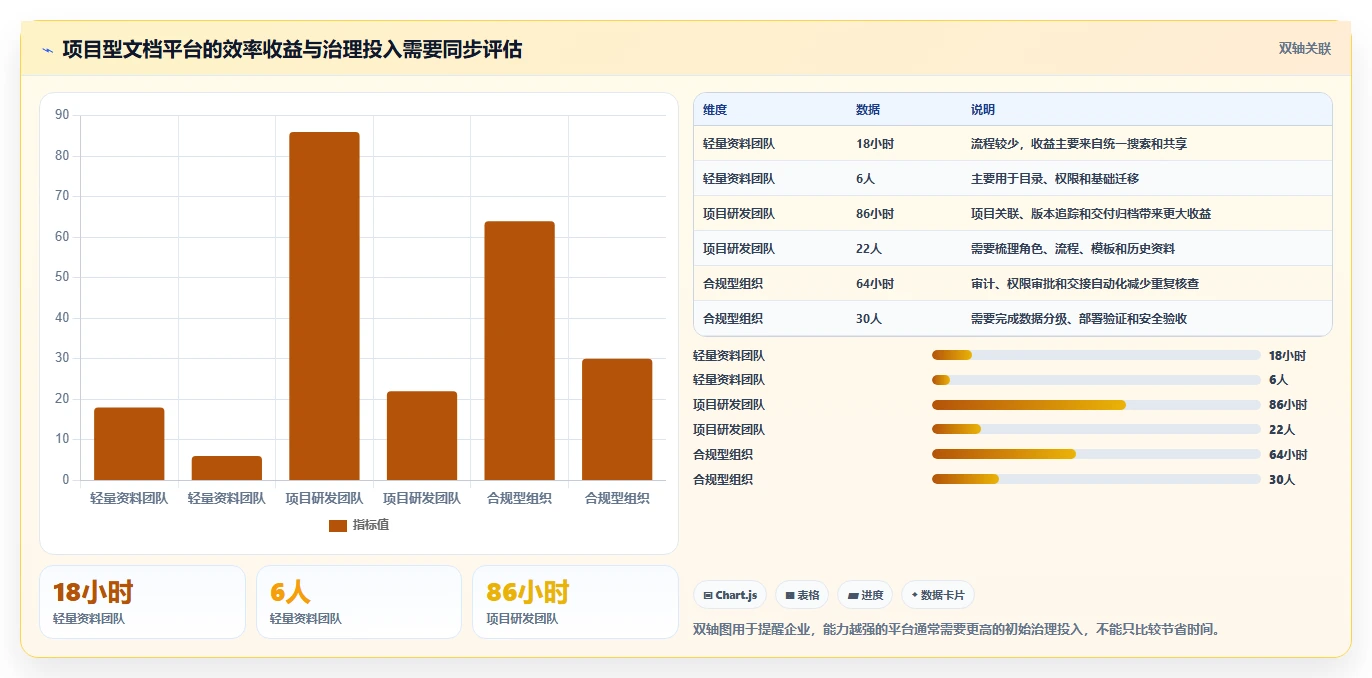
Task: Click table text 主要用于目录、权限和基础迁移
Action: tap(1055, 179)
